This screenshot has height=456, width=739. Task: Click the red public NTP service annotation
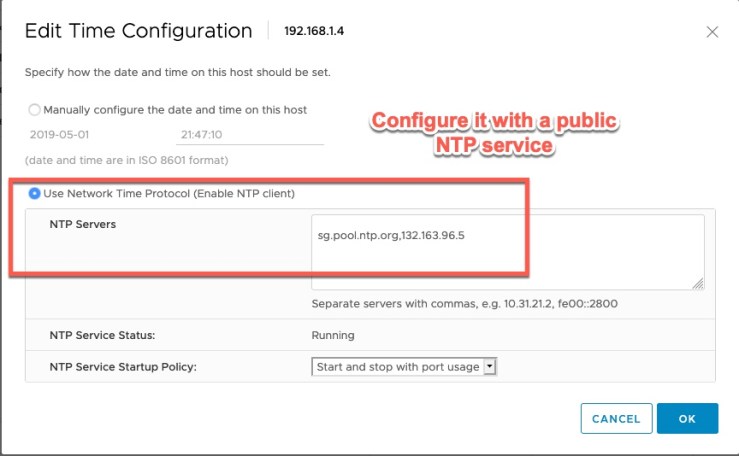(x=494, y=134)
